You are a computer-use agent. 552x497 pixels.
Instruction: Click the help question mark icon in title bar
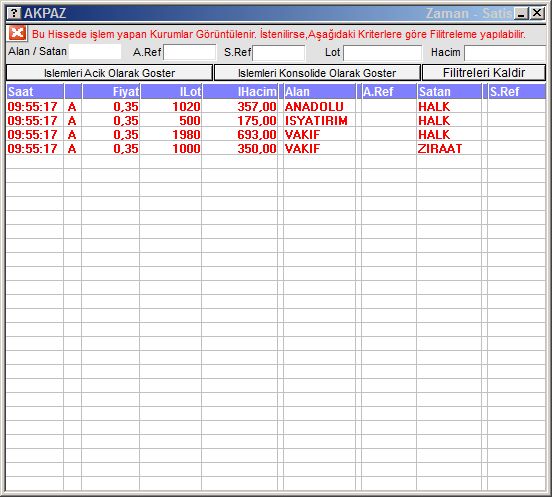click(x=14, y=13)
